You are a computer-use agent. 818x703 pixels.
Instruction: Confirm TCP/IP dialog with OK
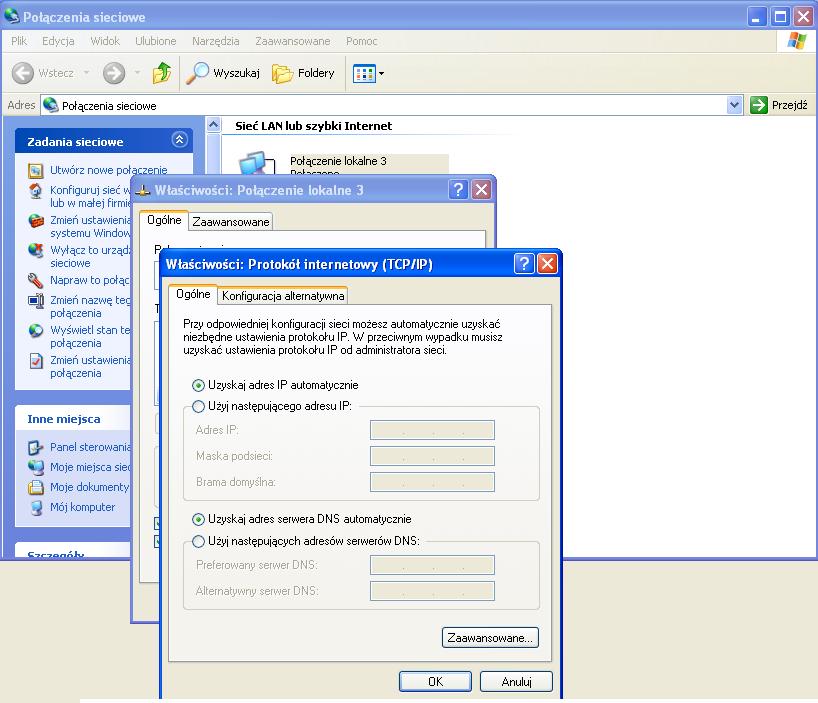point(436,682)
